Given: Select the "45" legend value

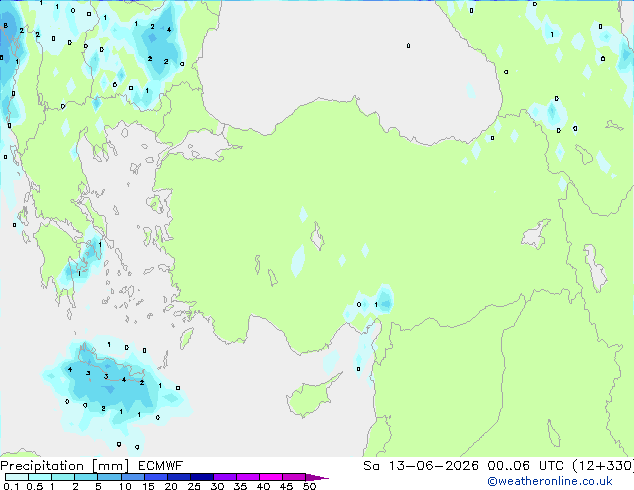Looking at the screenshot, I should click(286, 486).
